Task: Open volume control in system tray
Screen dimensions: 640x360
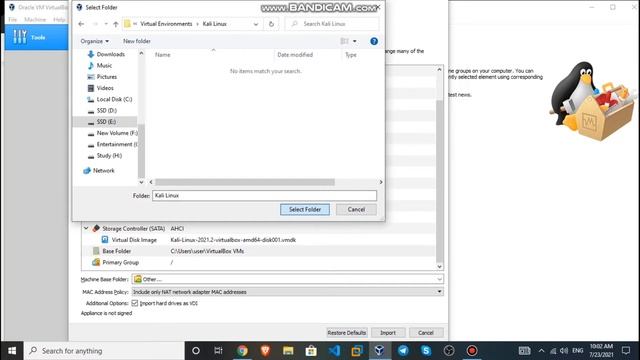Action: pos(564,351)
